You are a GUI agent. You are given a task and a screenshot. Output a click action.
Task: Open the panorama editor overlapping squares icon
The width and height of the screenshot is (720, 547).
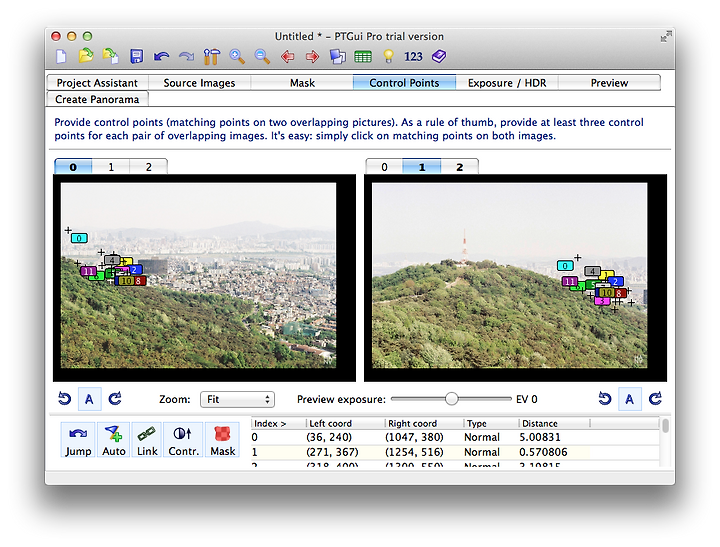point(338,56)
